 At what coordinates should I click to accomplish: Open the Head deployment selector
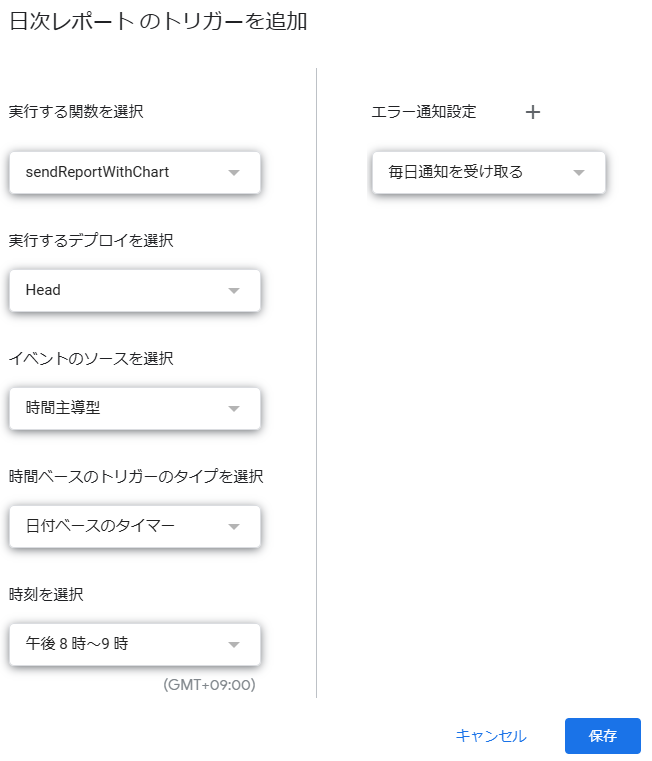(x=135, y=291)
